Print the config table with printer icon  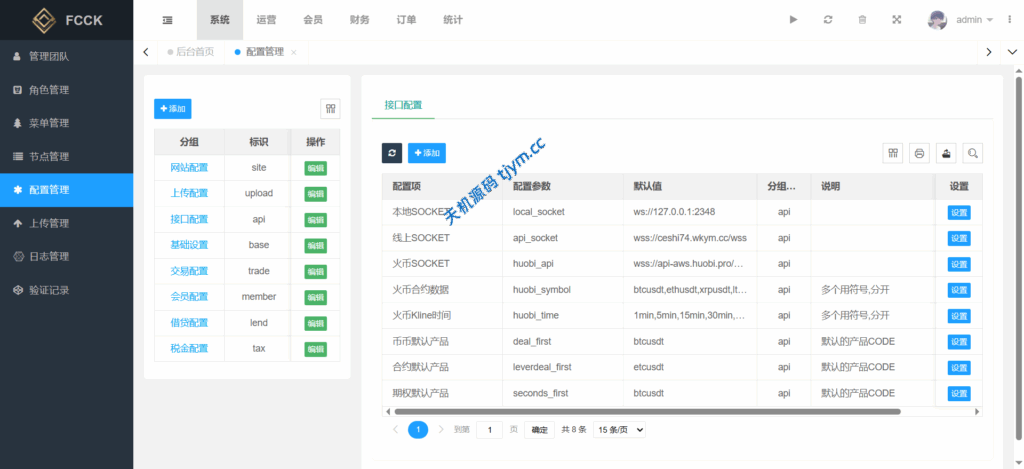pos(920,153)
